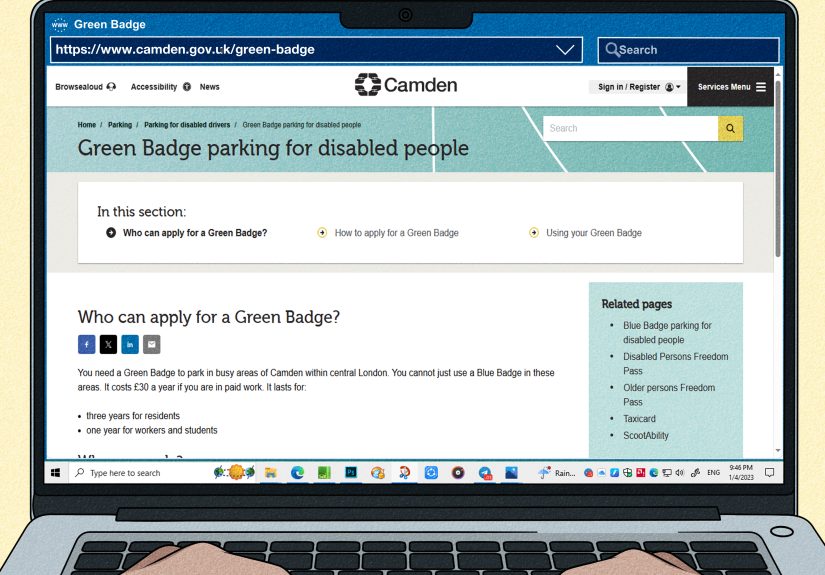Image resolution: width=825 pixels, height=575 pixels.
Task: Open Photos app from the taskbar
Action: click(511, 473)
